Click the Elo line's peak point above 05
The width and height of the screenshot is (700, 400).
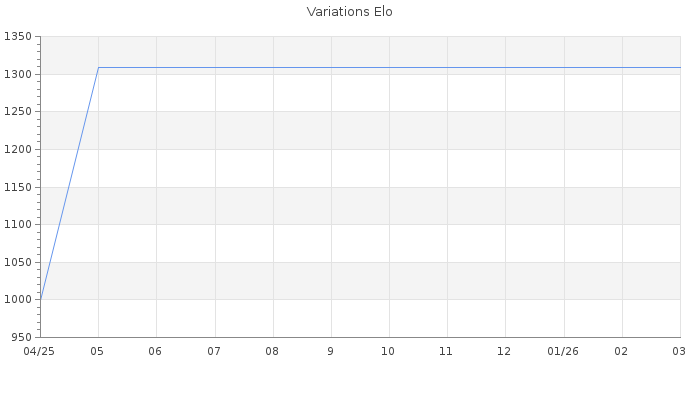click(98, 68)
